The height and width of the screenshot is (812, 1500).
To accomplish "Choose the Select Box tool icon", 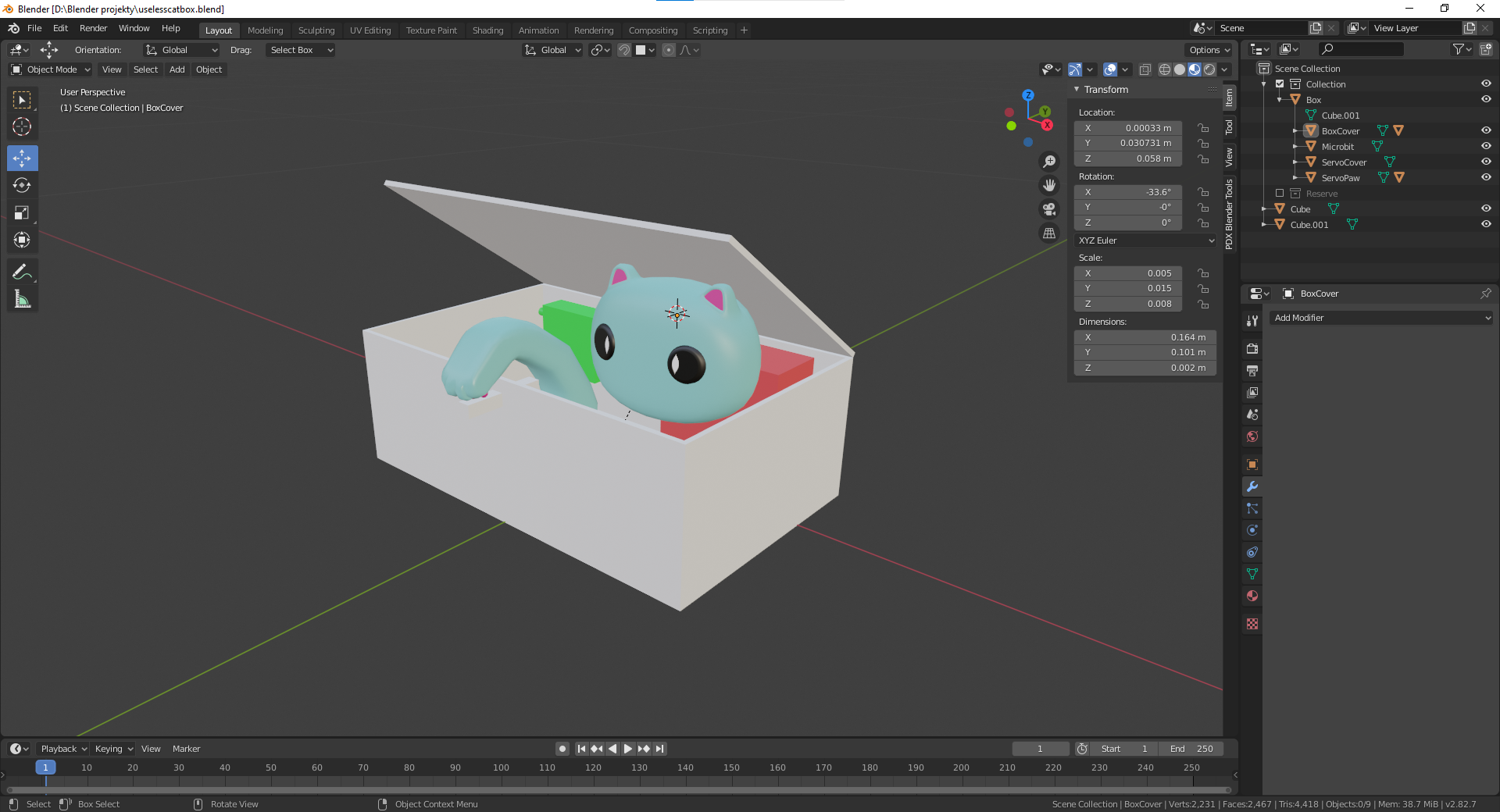I will coord(22,99).
